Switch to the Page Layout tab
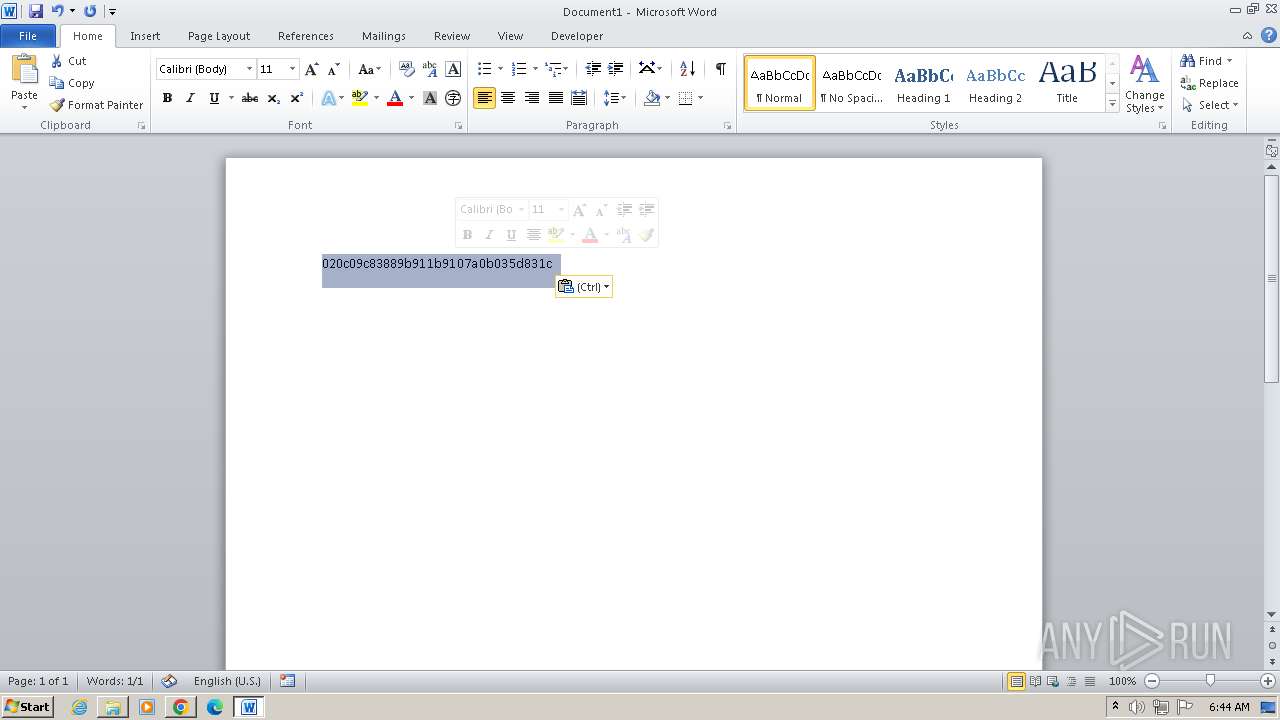The width and height of the screenshot is (1280, 720). (219, 36)
